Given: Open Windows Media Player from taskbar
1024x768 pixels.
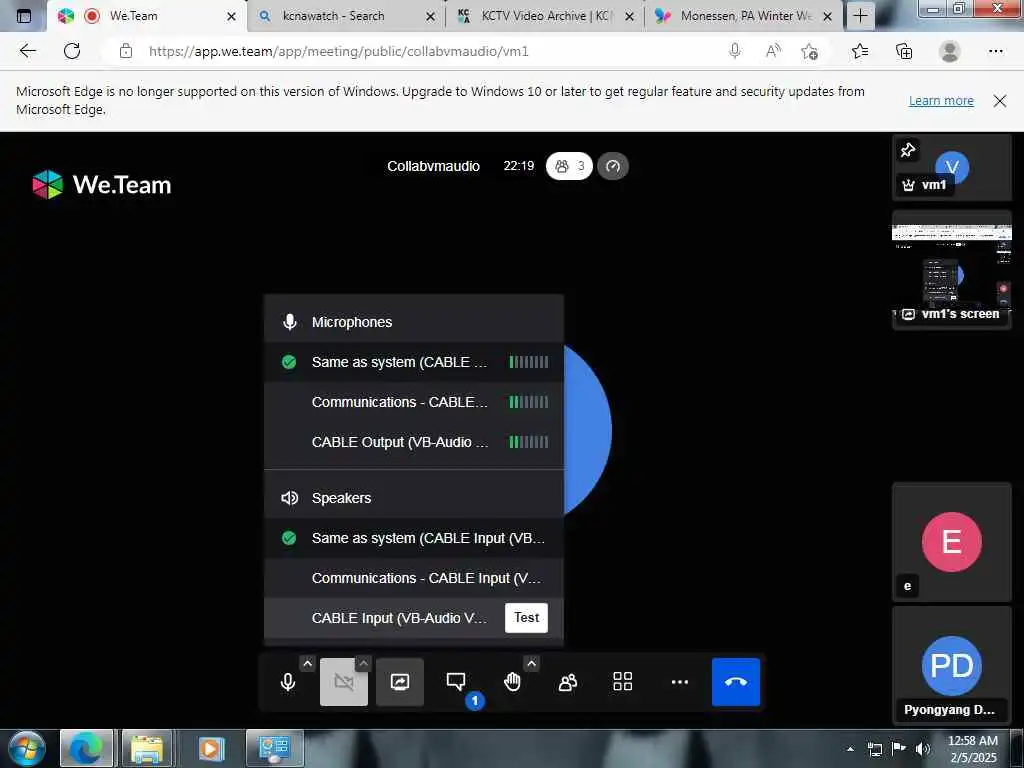Looking at the screenshot, I should coord(210,748).
